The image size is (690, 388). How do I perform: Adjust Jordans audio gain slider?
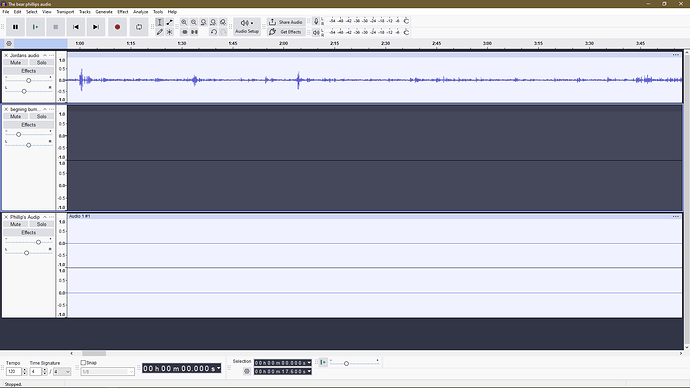(29, 81)
